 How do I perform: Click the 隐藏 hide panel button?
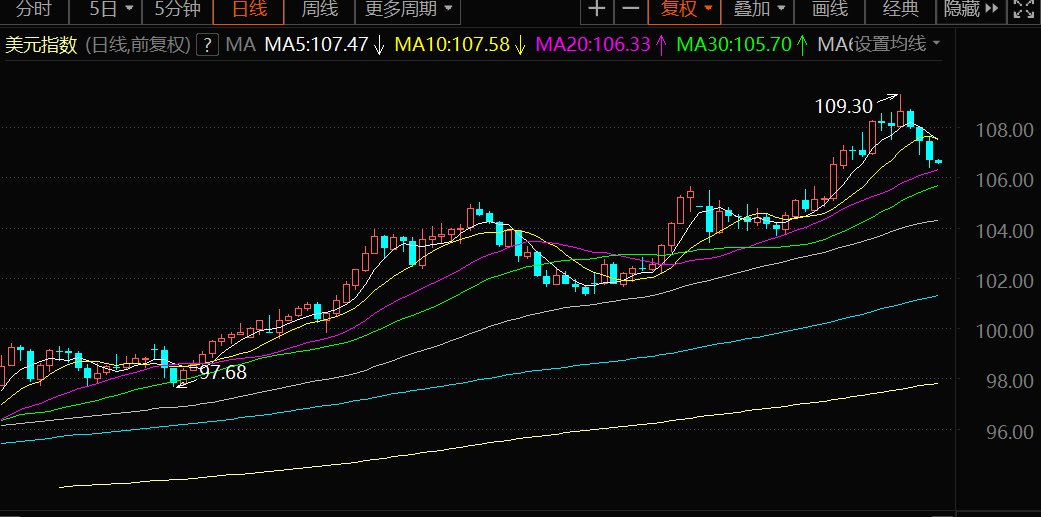(x=971, y=9)
